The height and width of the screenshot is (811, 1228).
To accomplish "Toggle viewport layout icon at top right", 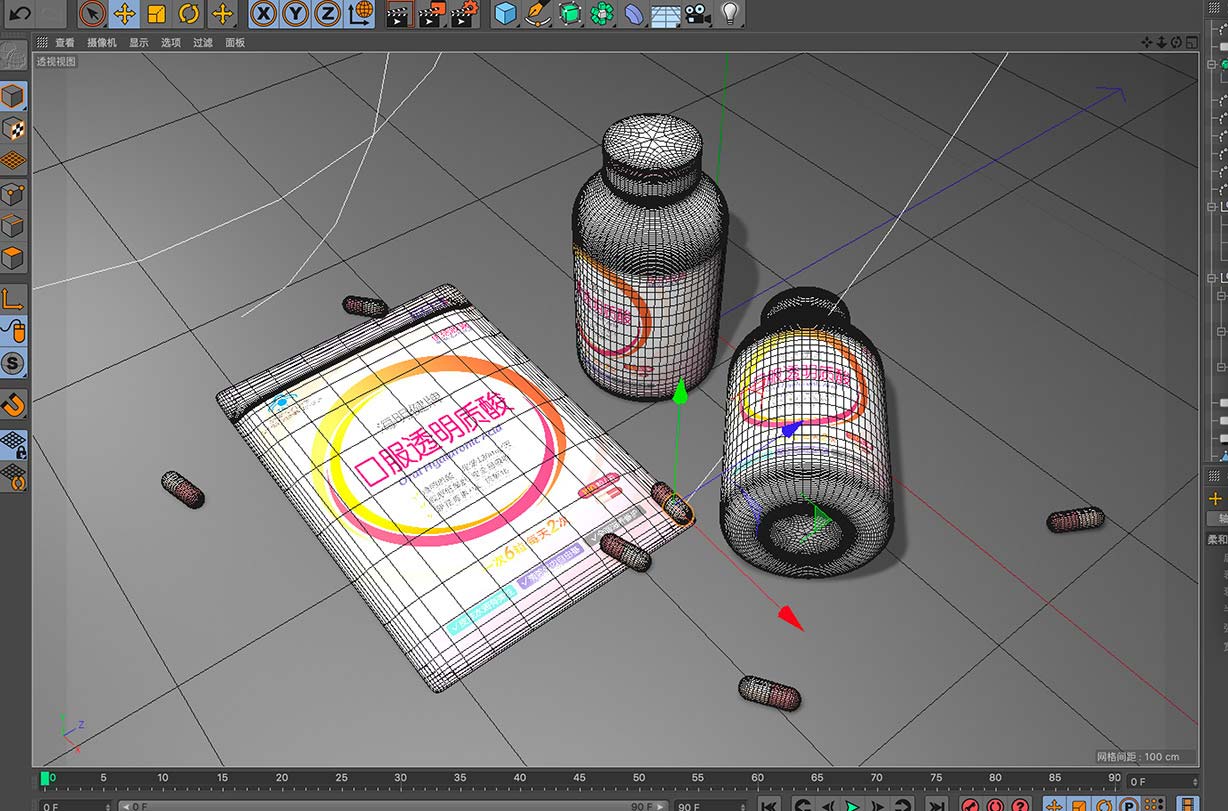I will click(1191, 43).
